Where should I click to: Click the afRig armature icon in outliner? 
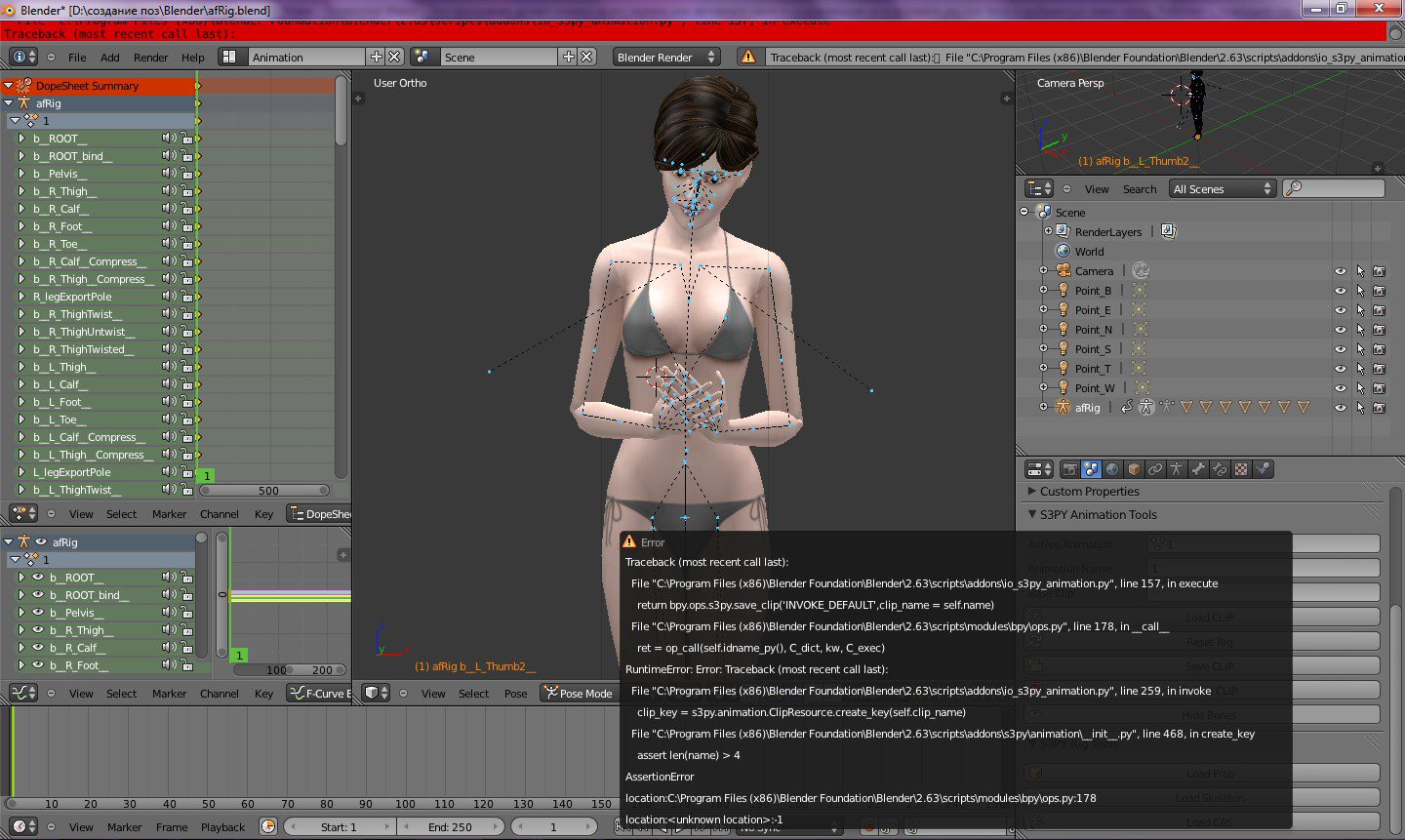click(1064, 408)
